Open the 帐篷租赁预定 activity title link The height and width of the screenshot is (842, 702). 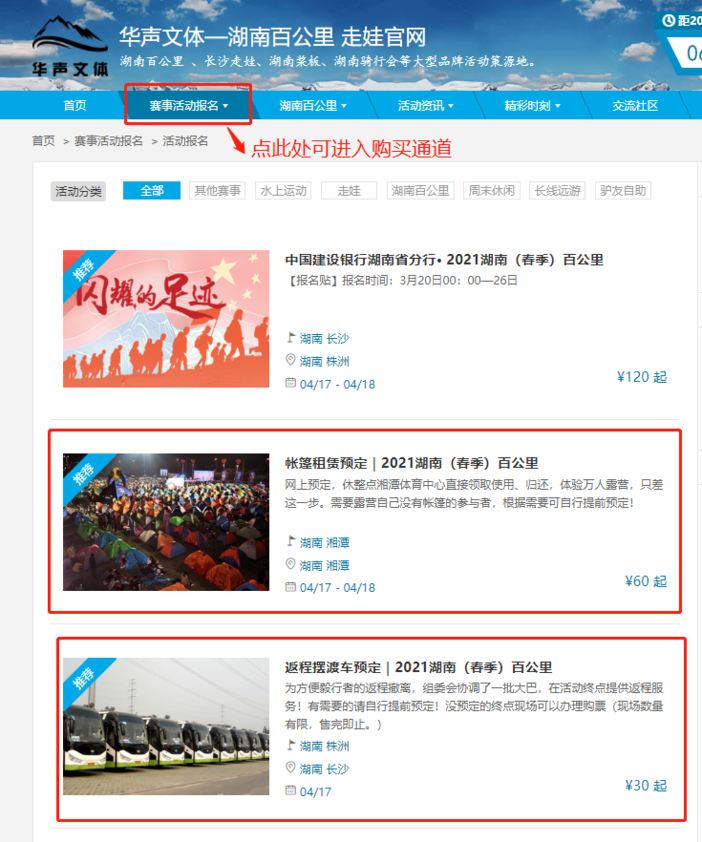[411, 463]
